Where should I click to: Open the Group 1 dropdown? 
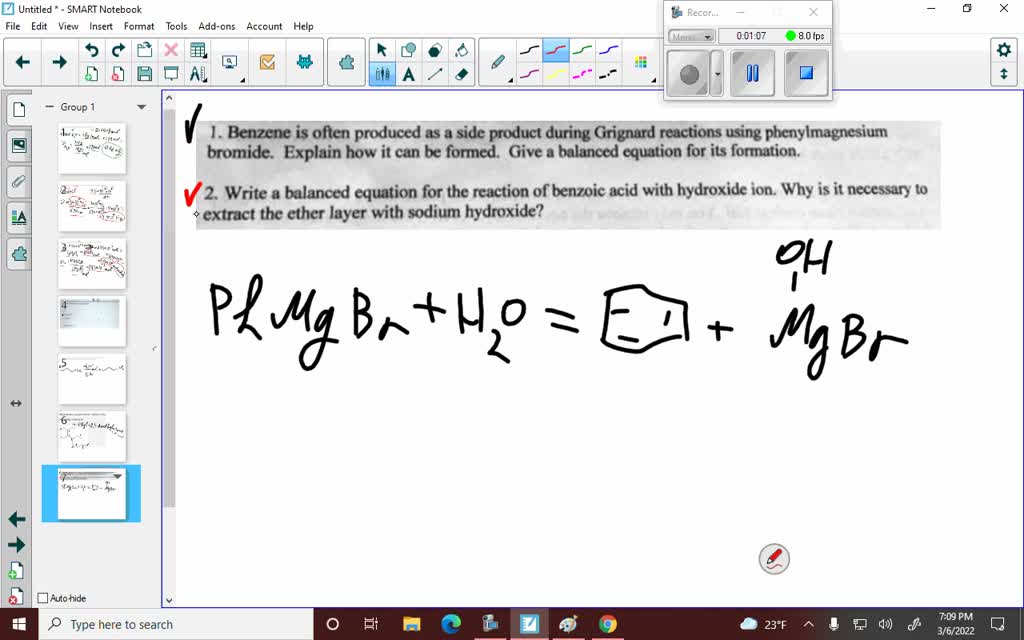click(142, 106)
